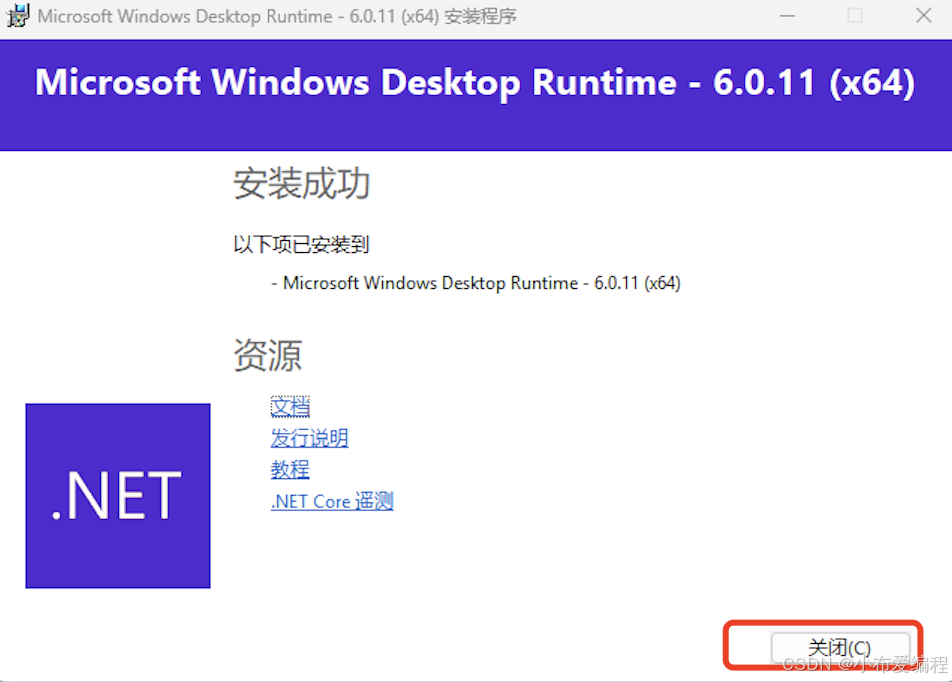Close the installer window with X
Viewport: 952px width, 682px height.
click(923, 16)
